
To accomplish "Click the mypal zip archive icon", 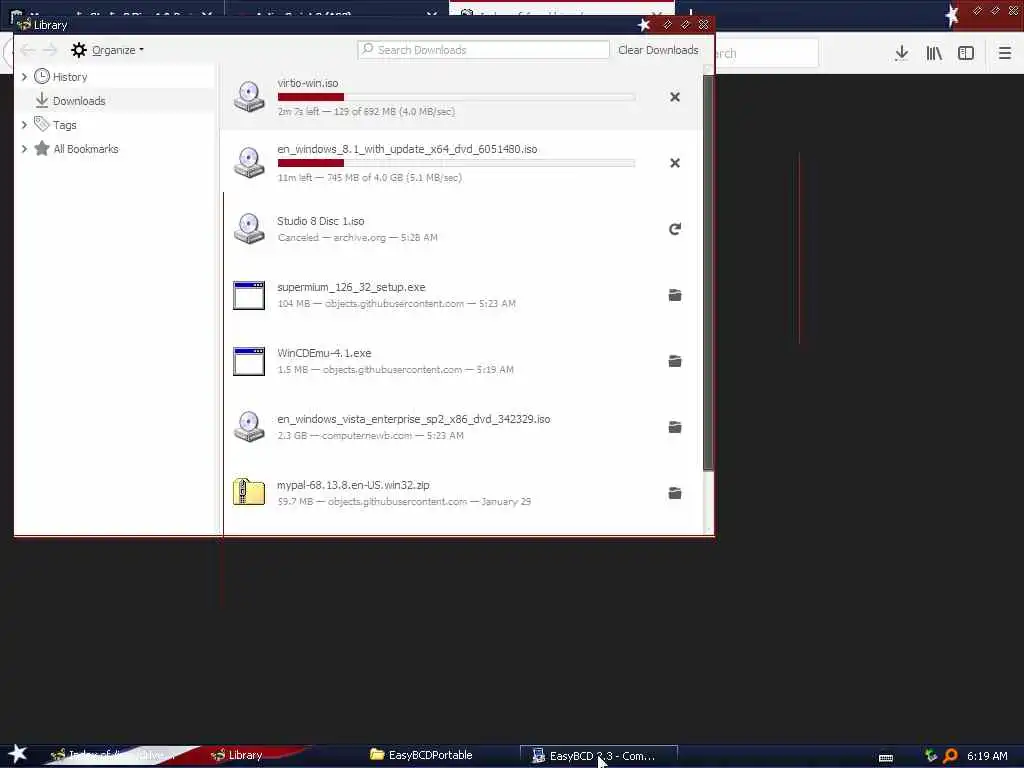I will (x=249, y=492).
